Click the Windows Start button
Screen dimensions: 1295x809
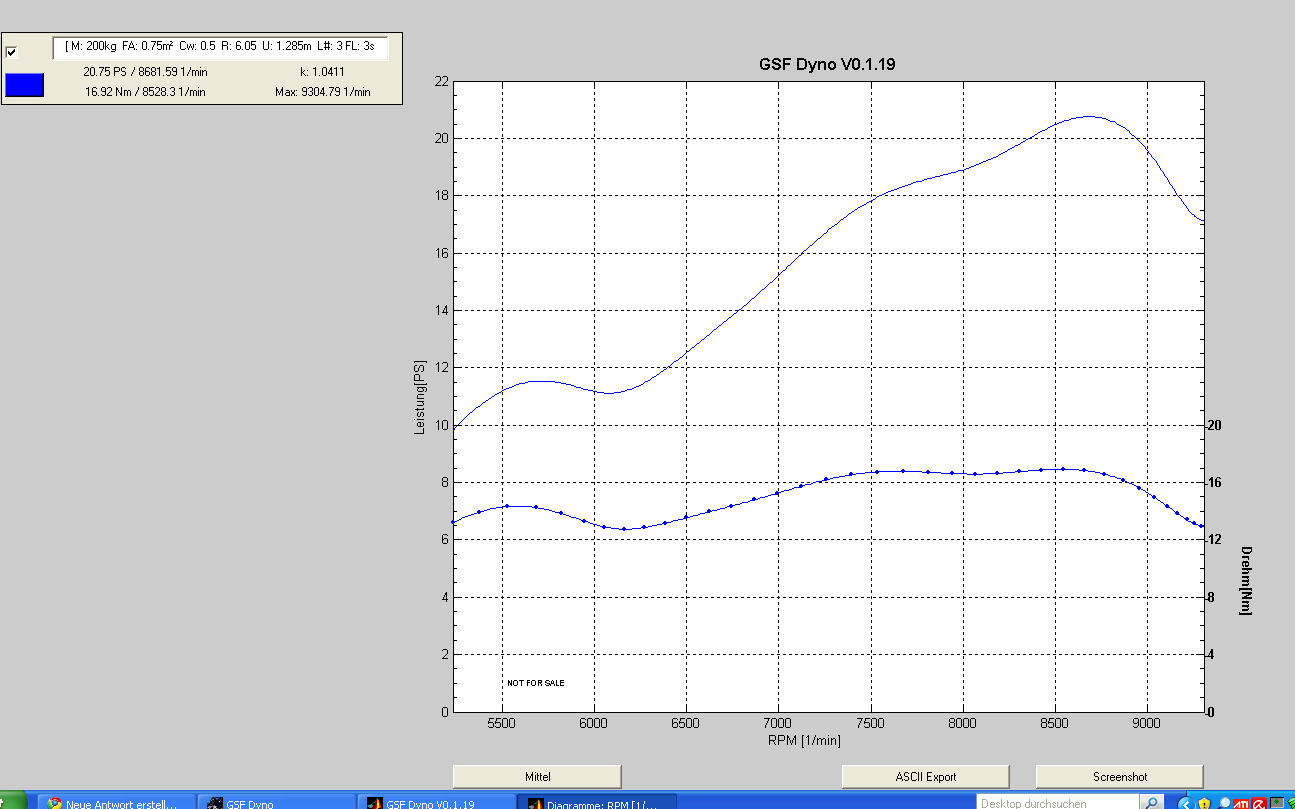[12, 803]
